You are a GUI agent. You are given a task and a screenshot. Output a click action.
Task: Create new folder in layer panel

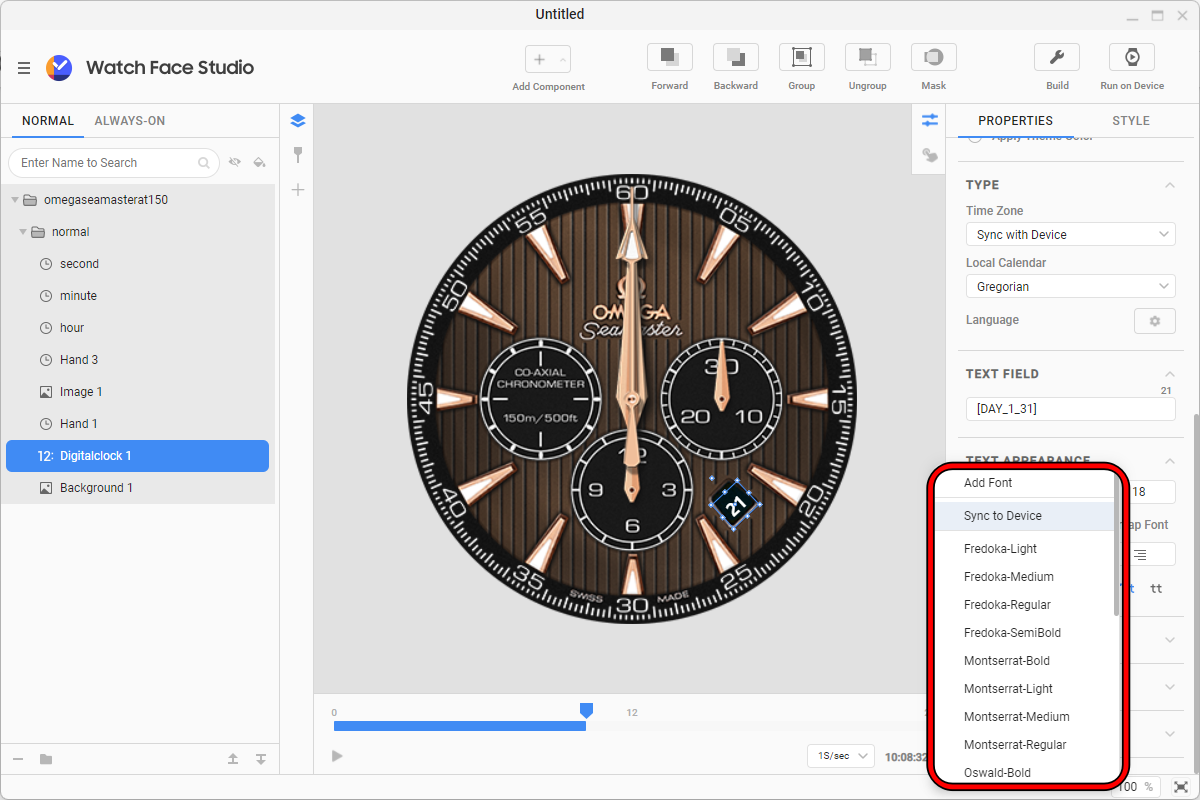pyautogui.click(x=46, y=759)
